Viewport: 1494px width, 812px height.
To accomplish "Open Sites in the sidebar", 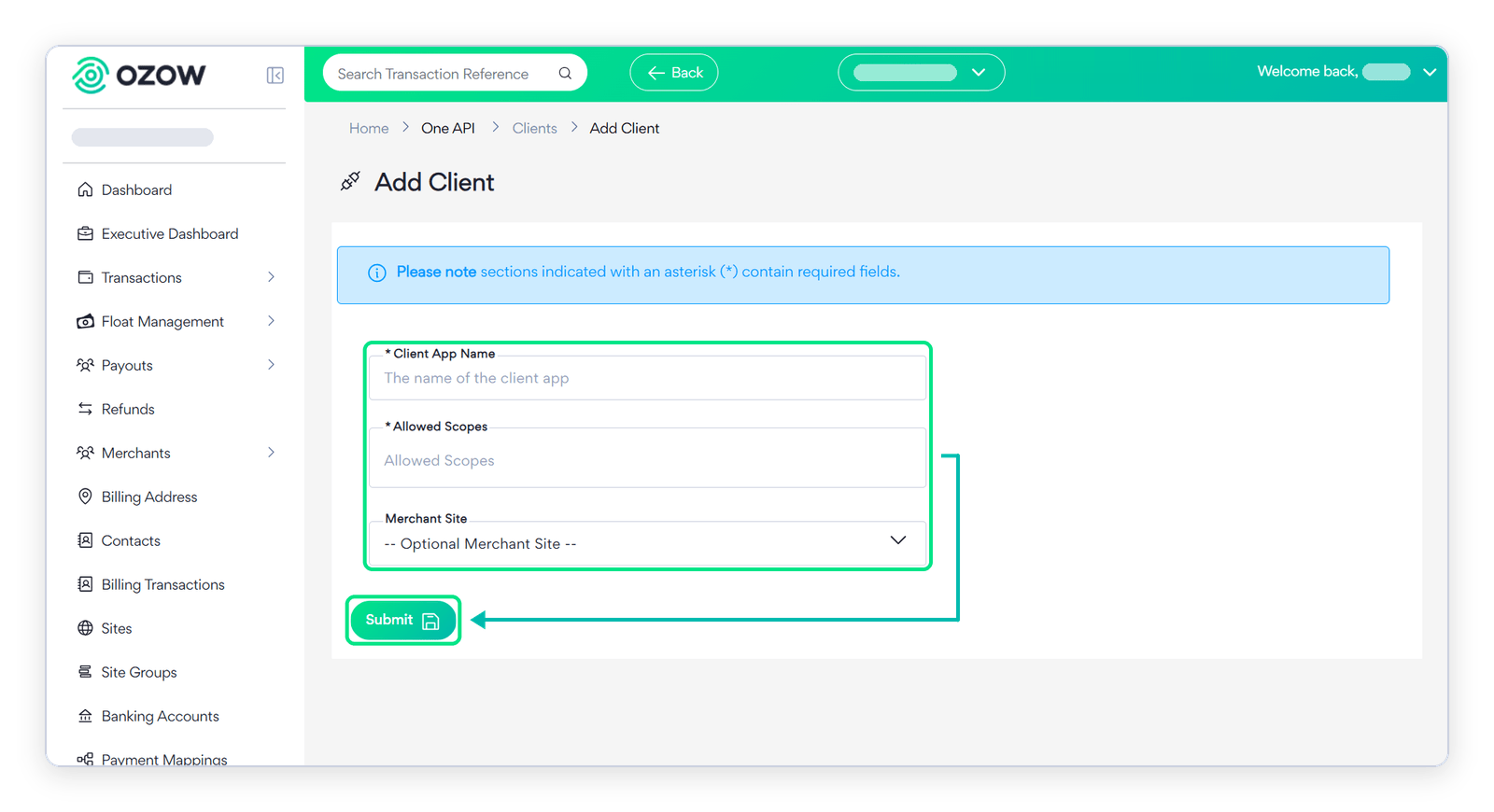I will [x=117, y=628].
